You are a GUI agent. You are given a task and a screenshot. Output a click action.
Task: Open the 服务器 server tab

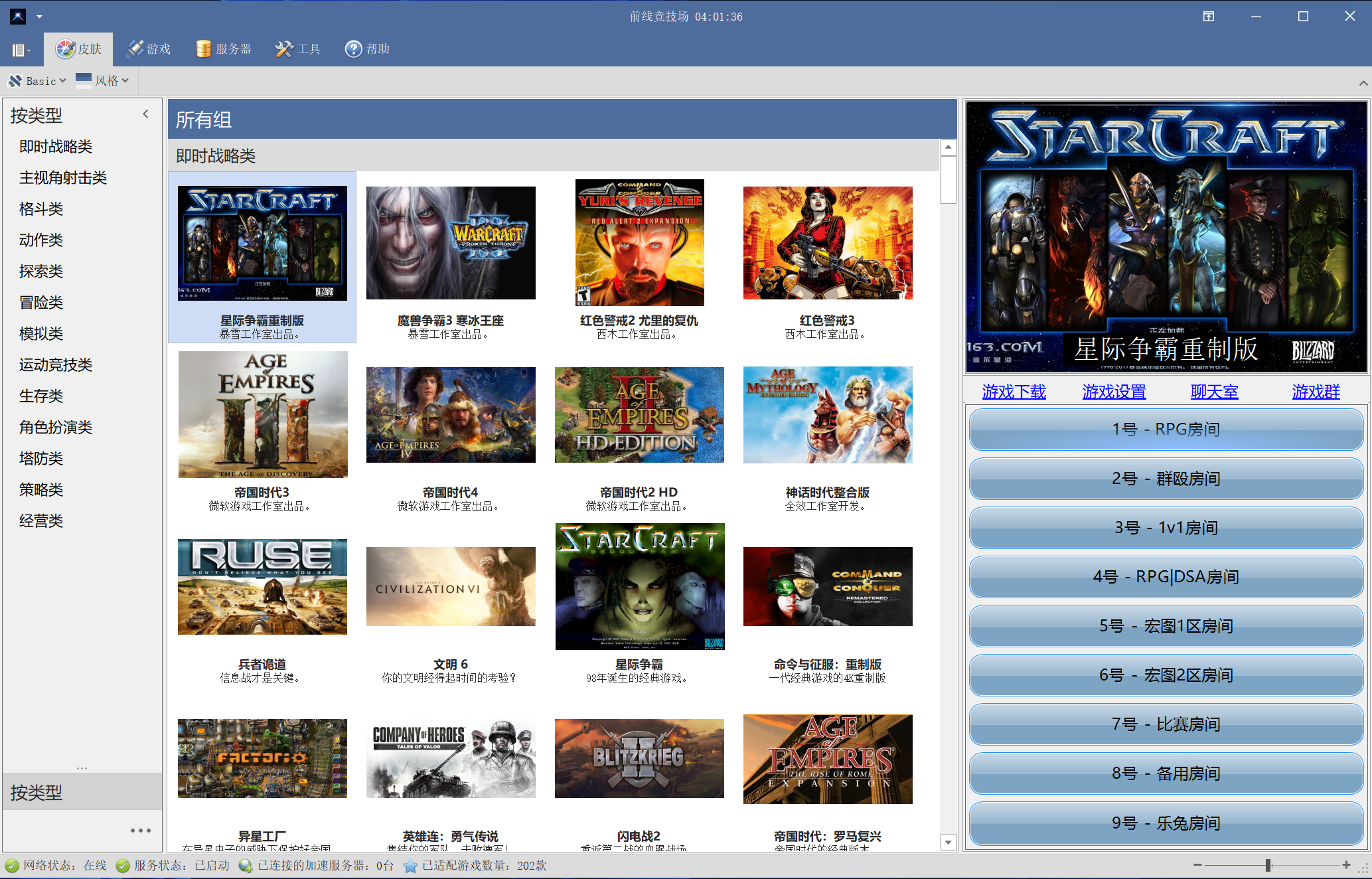(x=224, y=49)
